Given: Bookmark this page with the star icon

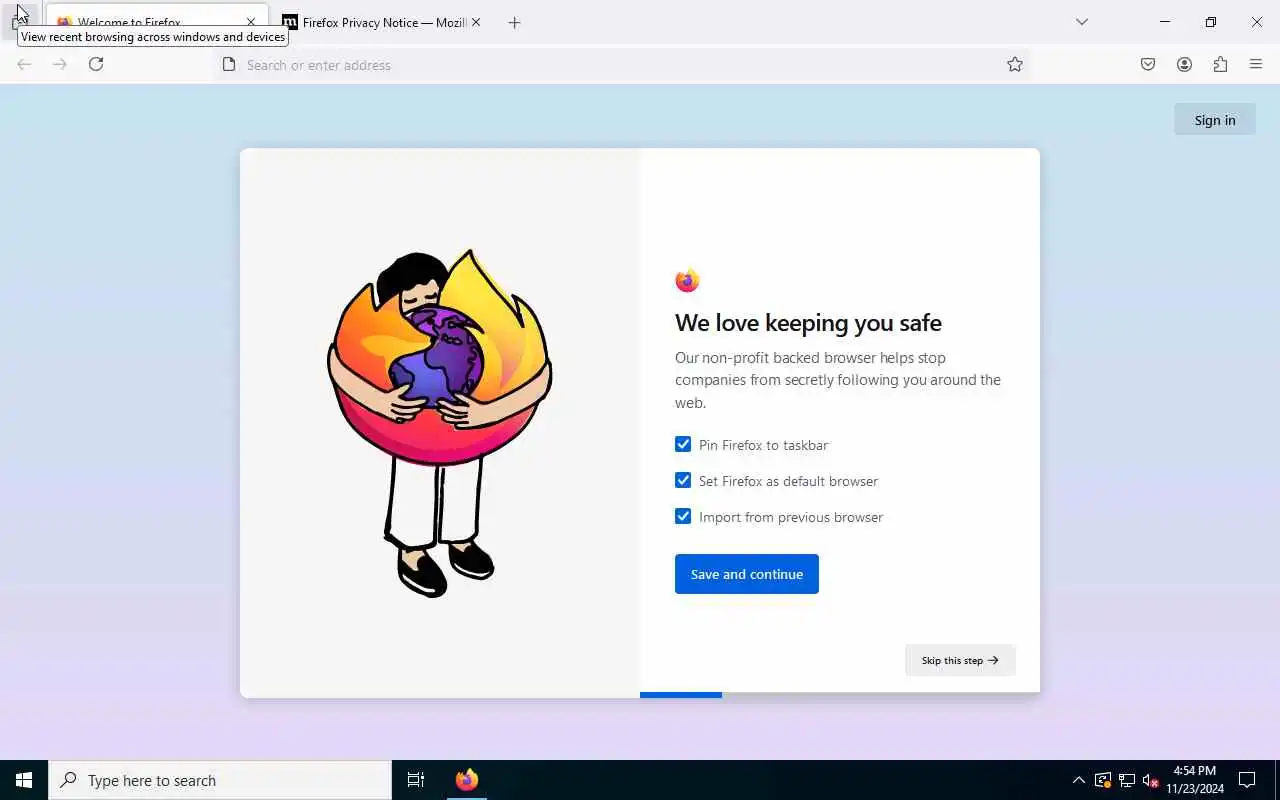Looking at the screenshot, I should (x=1015, y=64).
